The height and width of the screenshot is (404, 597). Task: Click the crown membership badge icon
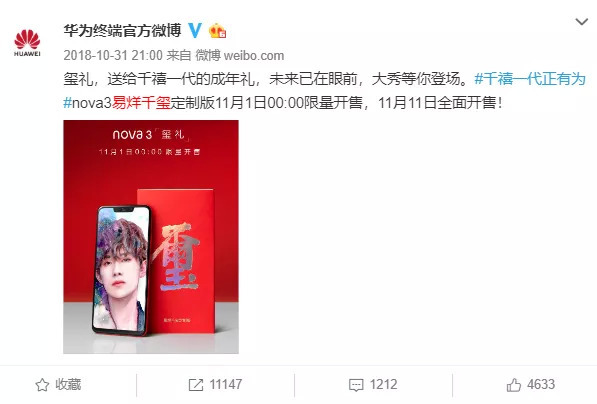217,30
